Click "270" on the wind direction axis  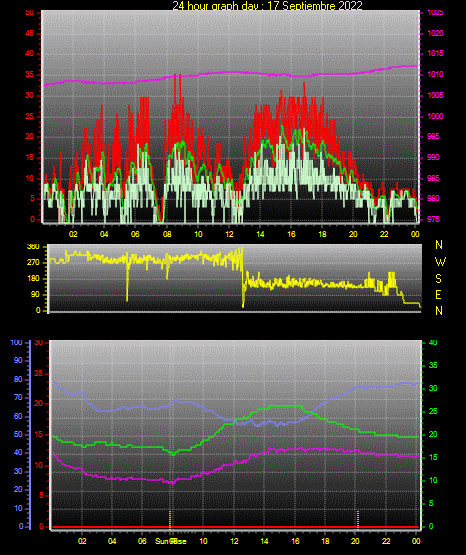pyautogui.click(x=33, y=263)
